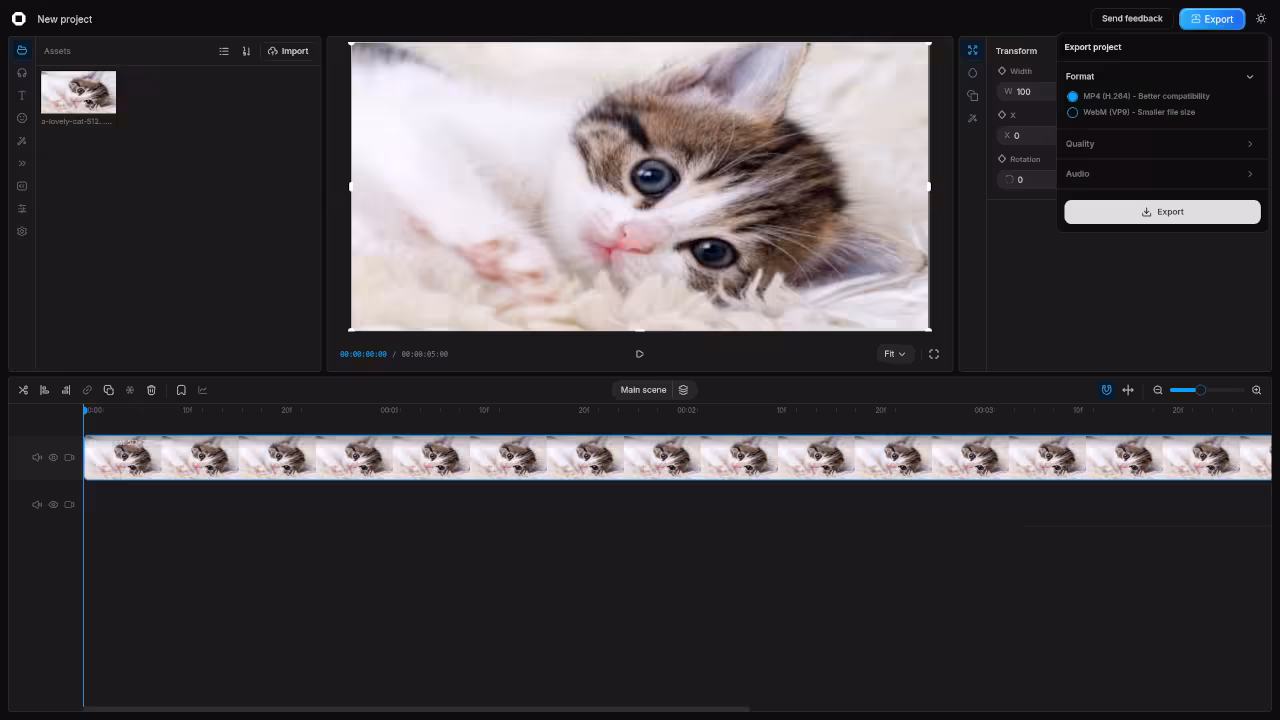The height and width of the screenshot is (720, 1280).
Task: Open the magic wand effects tab in properties panel
Action: pyautogui.click(x=972, y=118)
